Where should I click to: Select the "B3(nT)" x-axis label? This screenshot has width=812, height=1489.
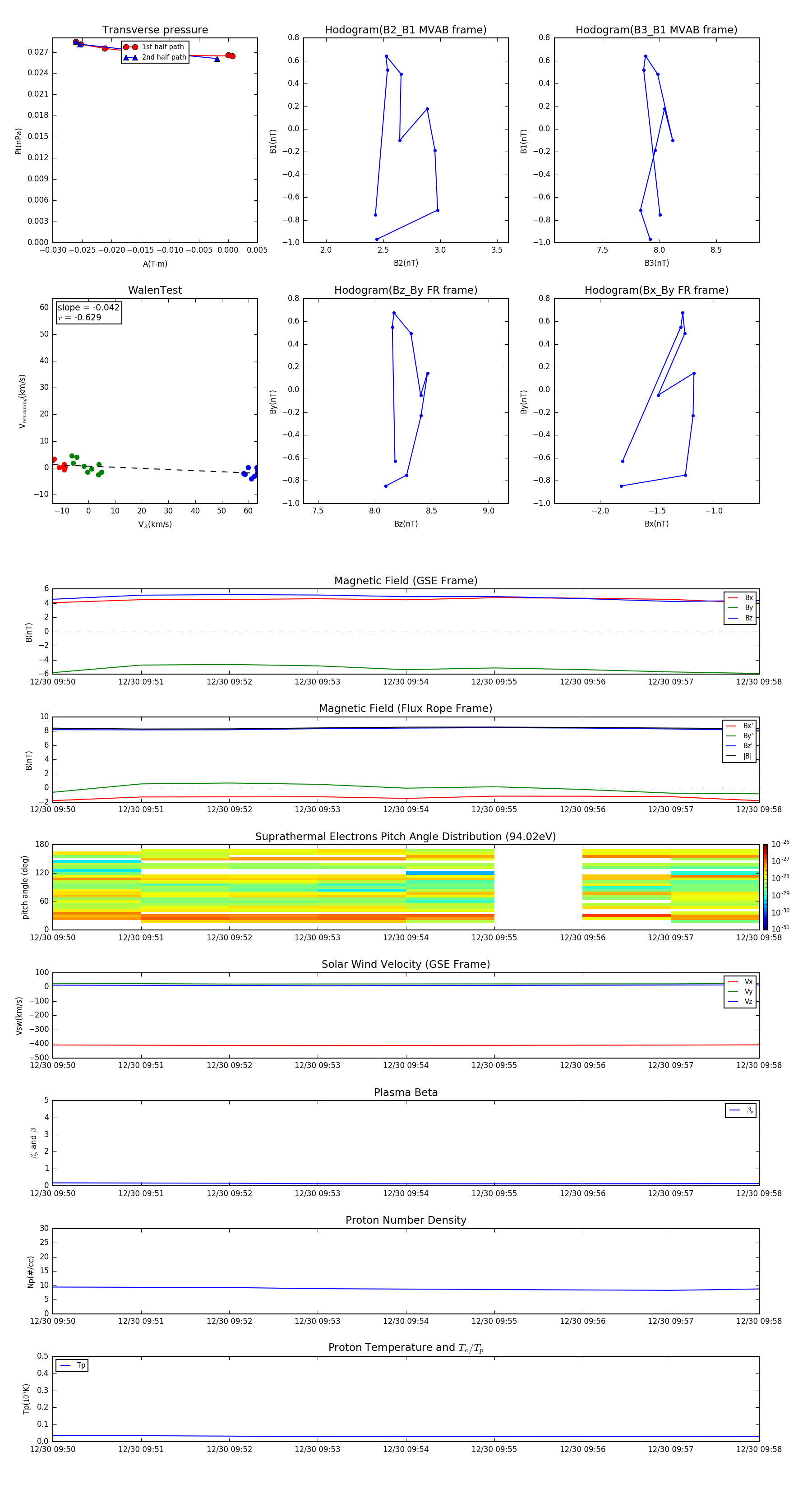pos(656,263)
